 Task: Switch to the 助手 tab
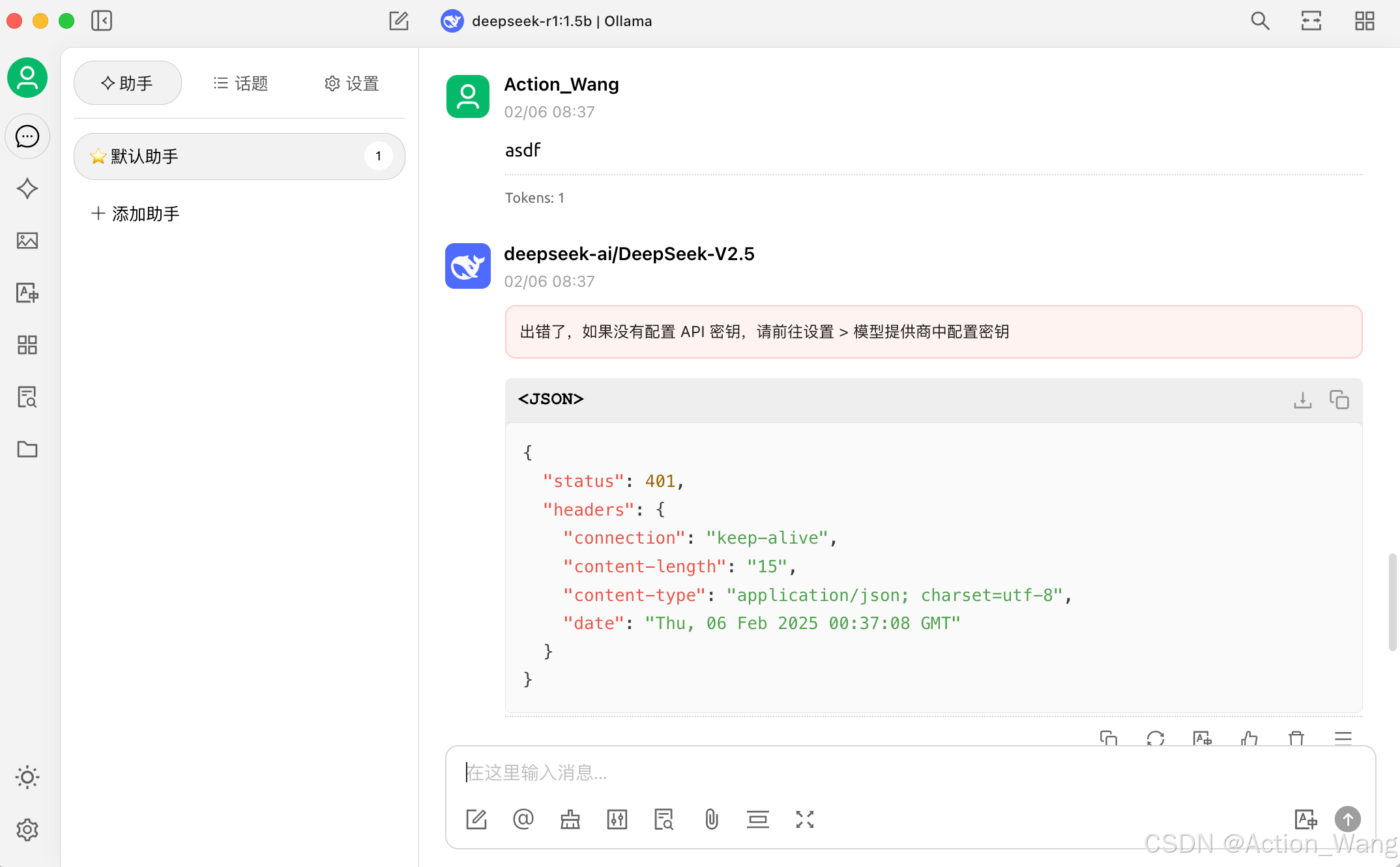[128, 83]
